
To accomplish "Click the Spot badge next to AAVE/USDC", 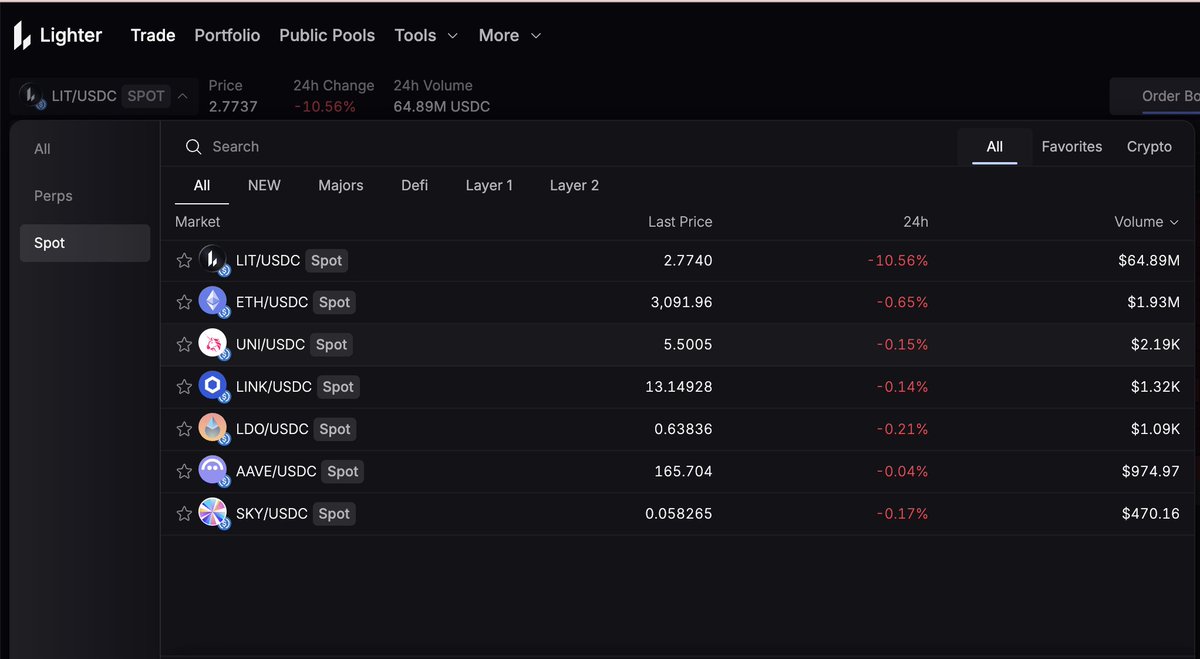I will 343,471.
